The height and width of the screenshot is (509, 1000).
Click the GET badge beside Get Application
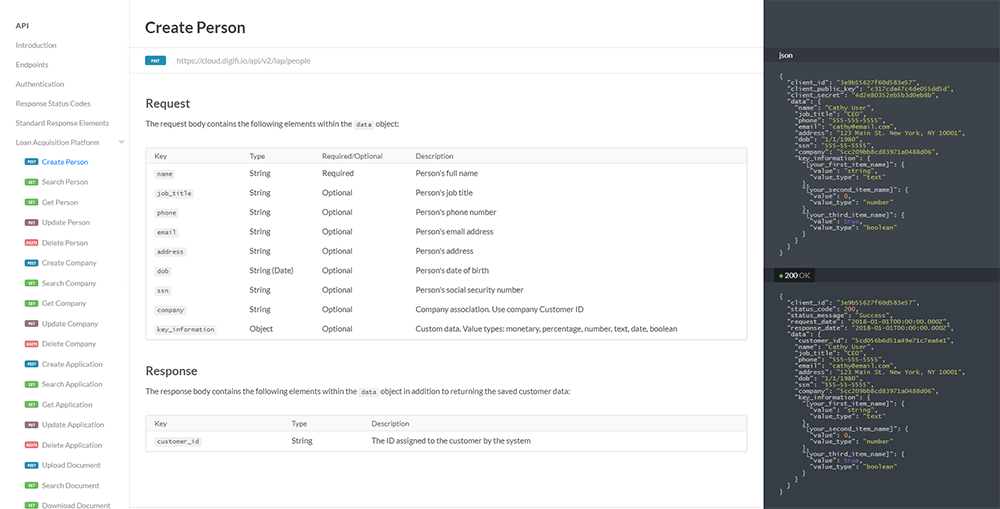(31, 405)
